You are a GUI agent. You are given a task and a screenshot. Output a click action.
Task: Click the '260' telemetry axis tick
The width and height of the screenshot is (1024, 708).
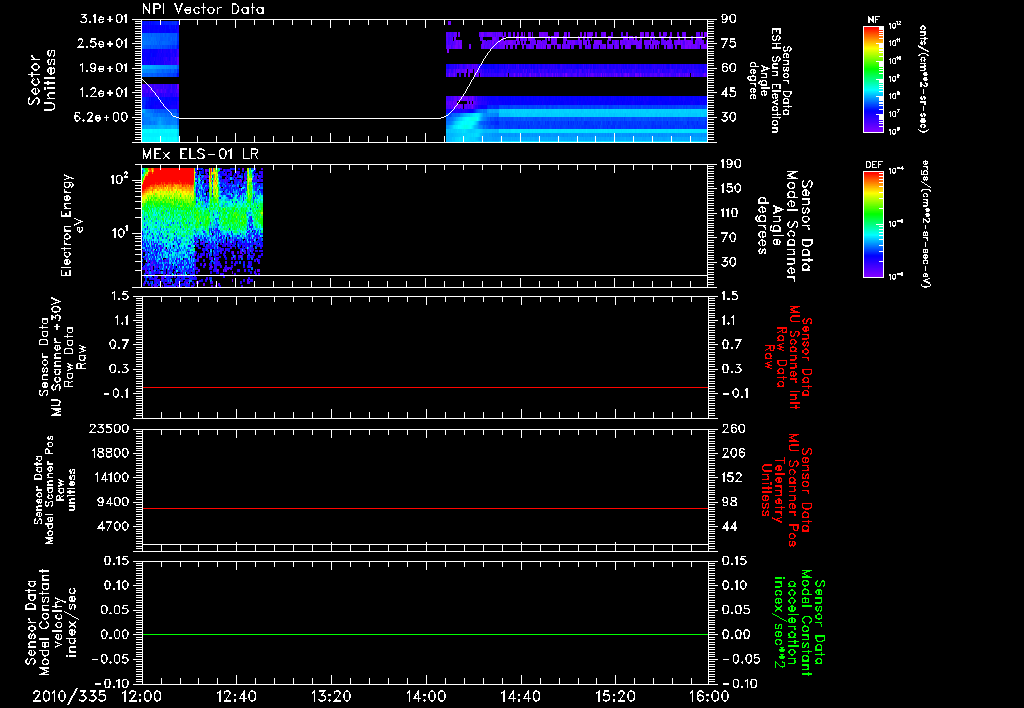(732, 428)
